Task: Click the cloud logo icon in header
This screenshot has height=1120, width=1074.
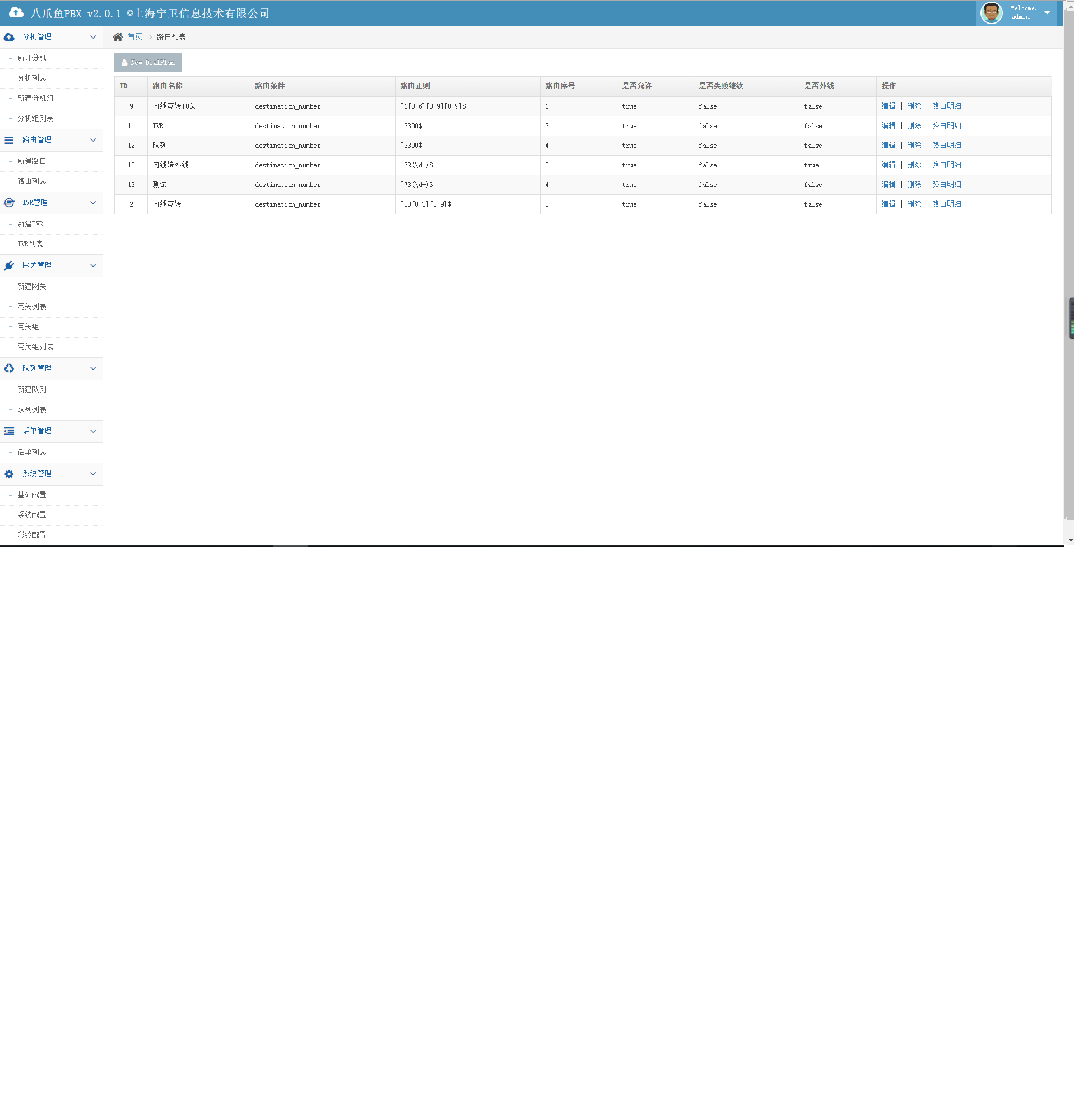Action: tap(16, 12)
